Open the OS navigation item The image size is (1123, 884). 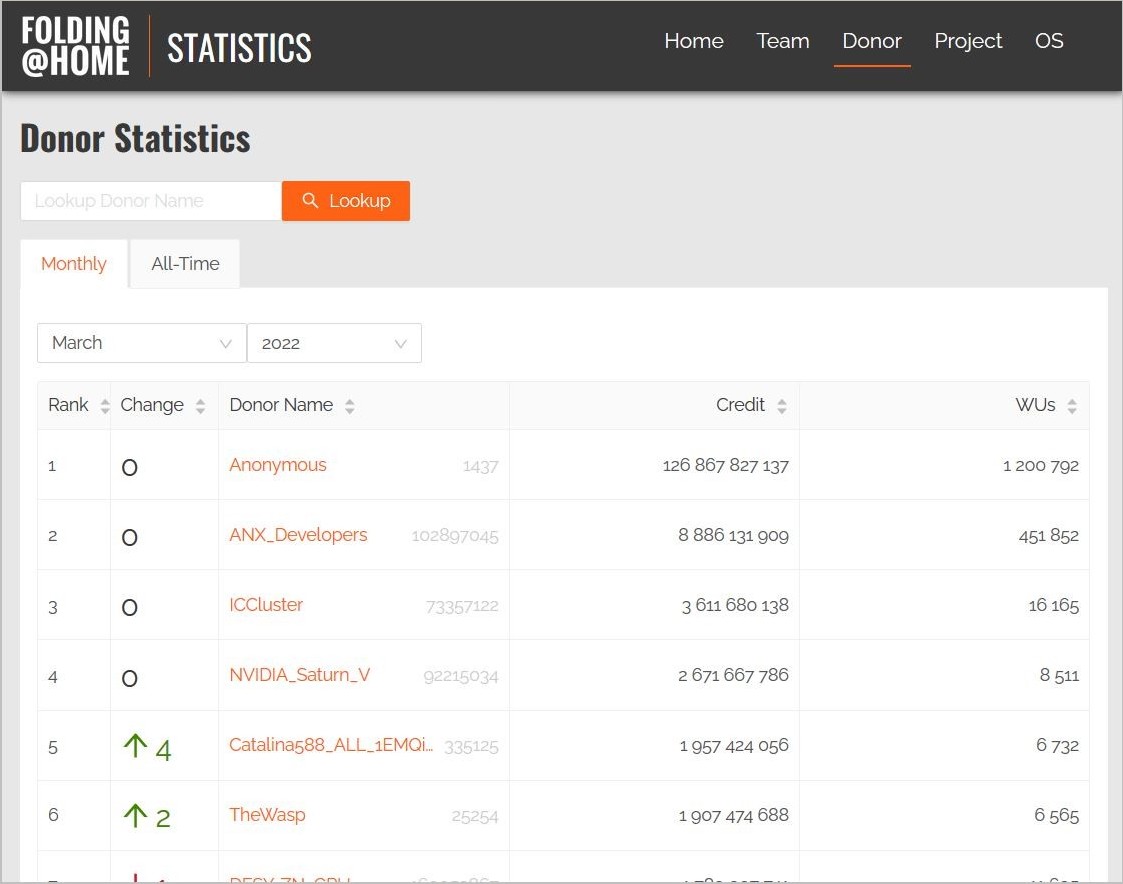click(1049, 41)
